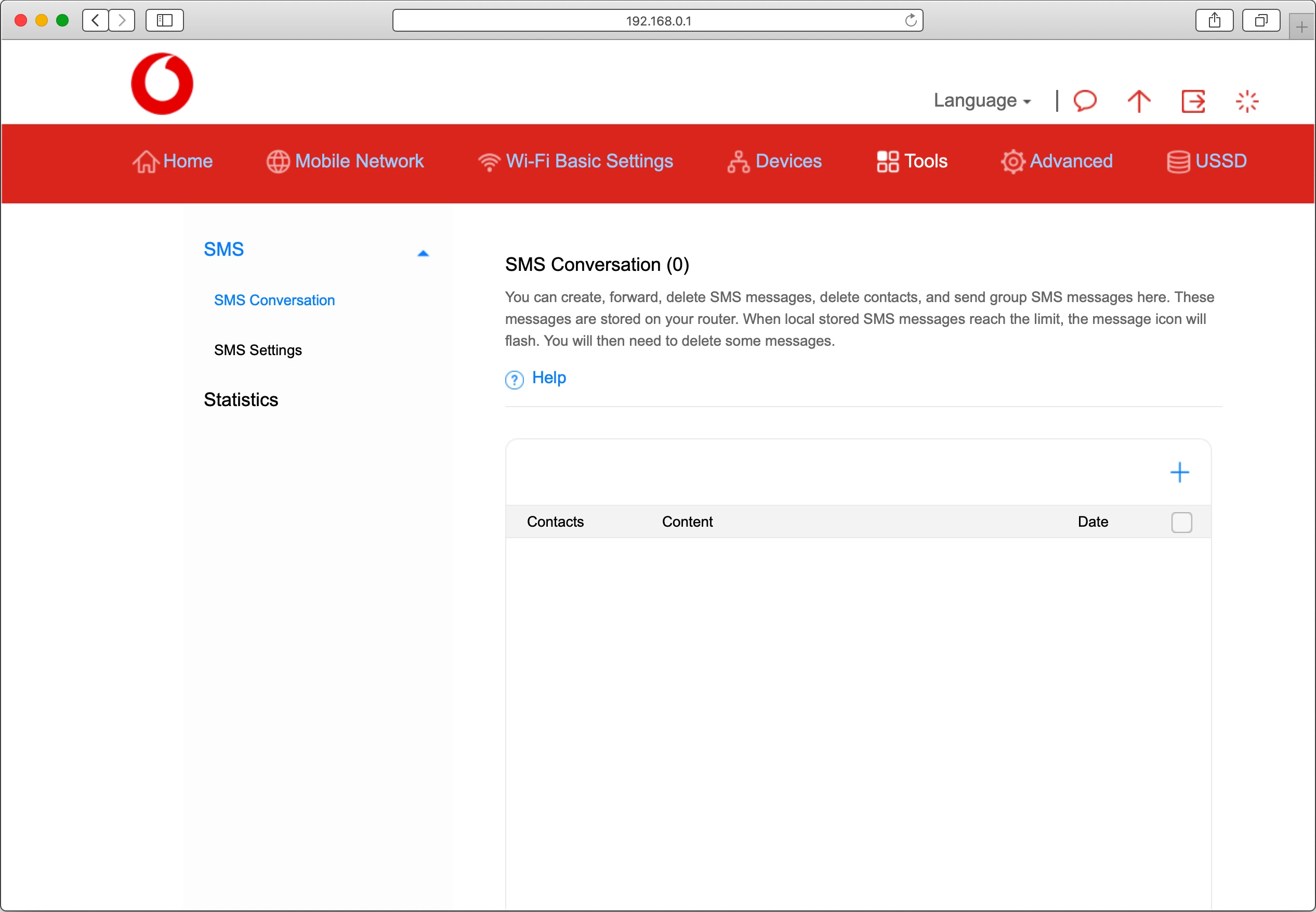Click the Vodafone logo
This screenshot has height=912, width=1316.
(162, 84)
